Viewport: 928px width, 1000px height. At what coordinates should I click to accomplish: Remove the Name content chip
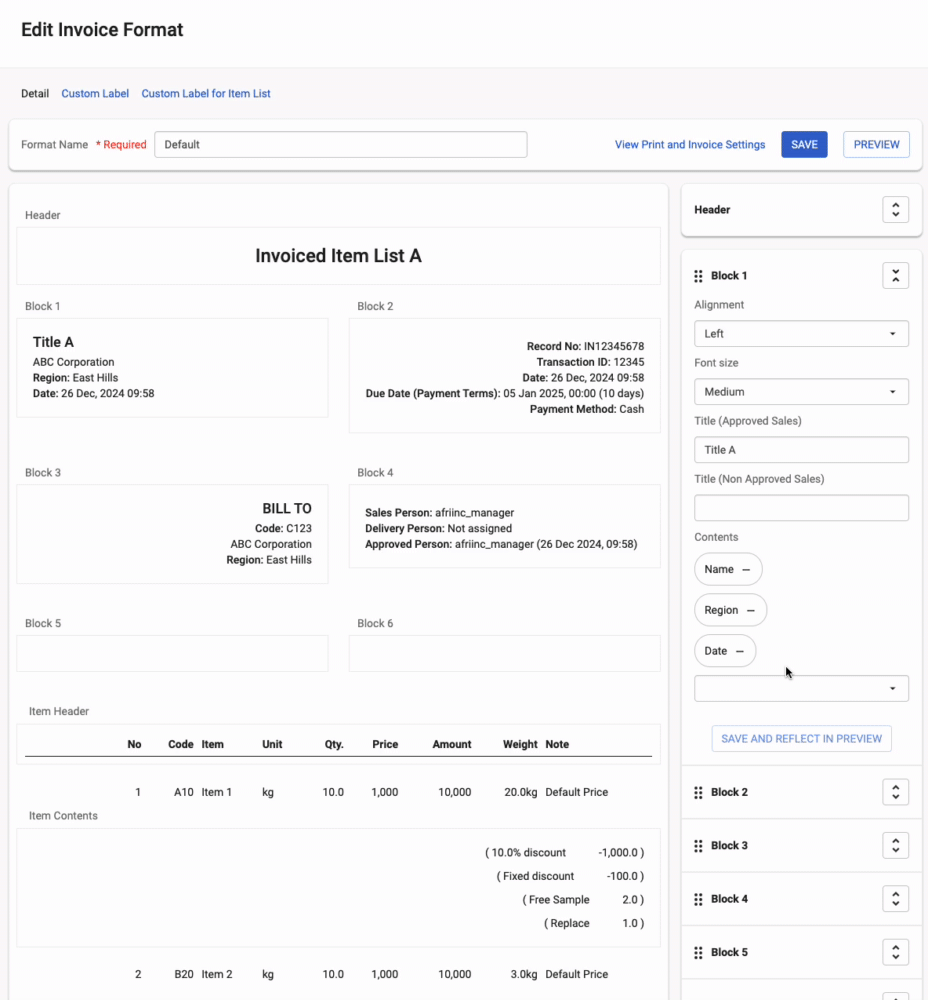click(x=746, y=569)
